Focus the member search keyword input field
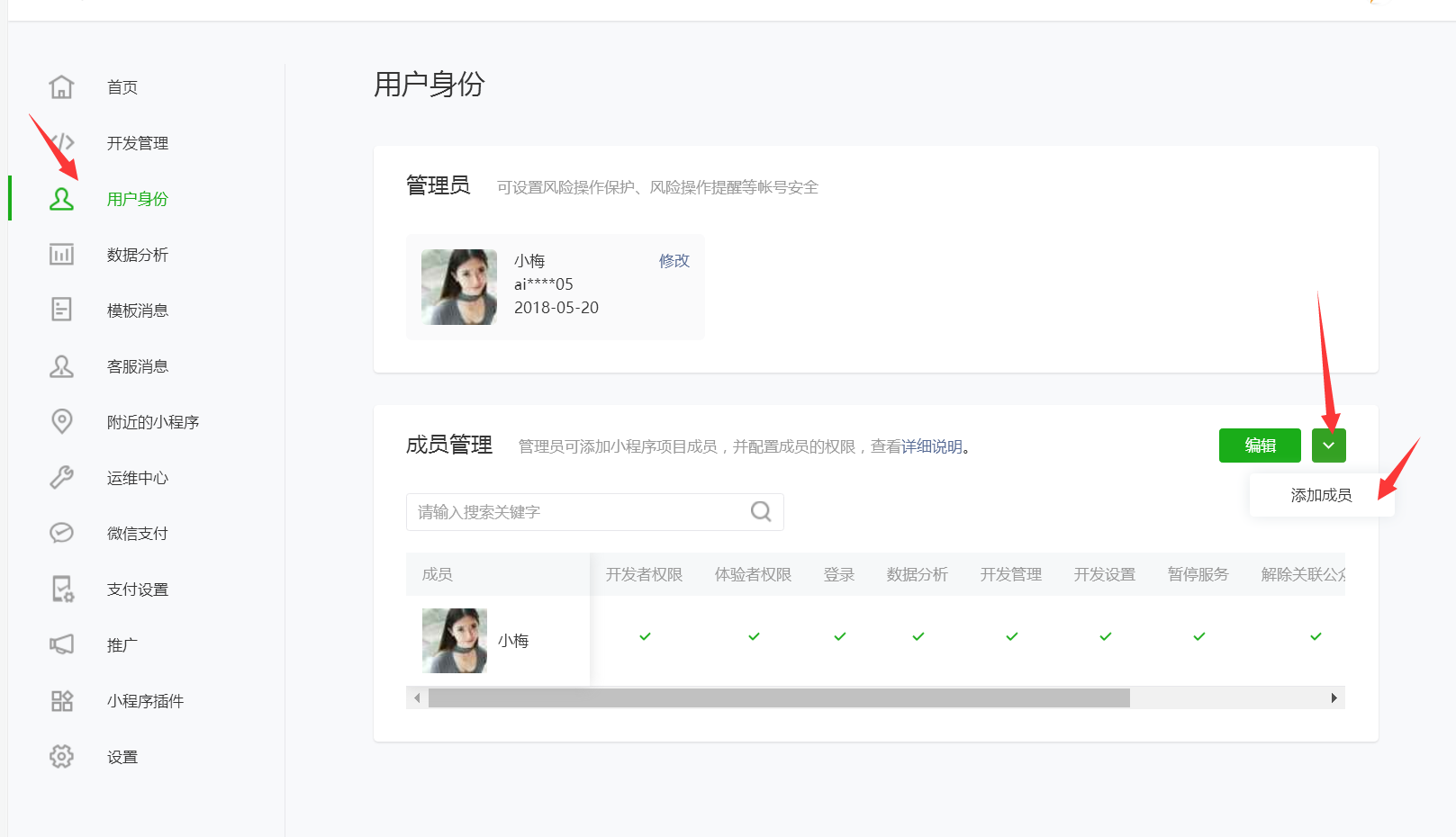 (x=594, y=512)
